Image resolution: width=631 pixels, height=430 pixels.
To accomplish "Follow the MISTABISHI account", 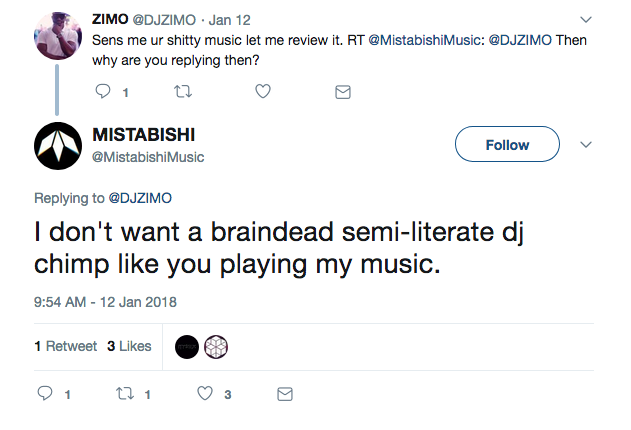I will tap(507, 145).
